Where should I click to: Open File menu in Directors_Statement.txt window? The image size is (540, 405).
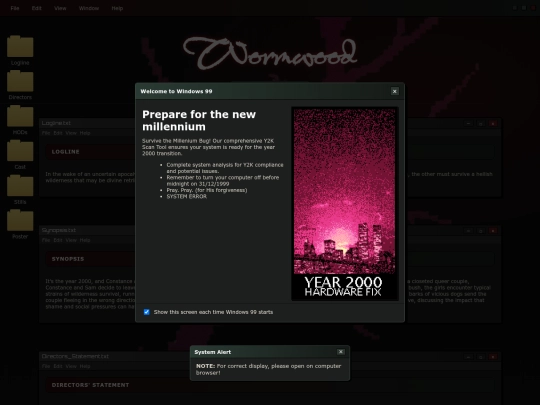pos(46,366)
